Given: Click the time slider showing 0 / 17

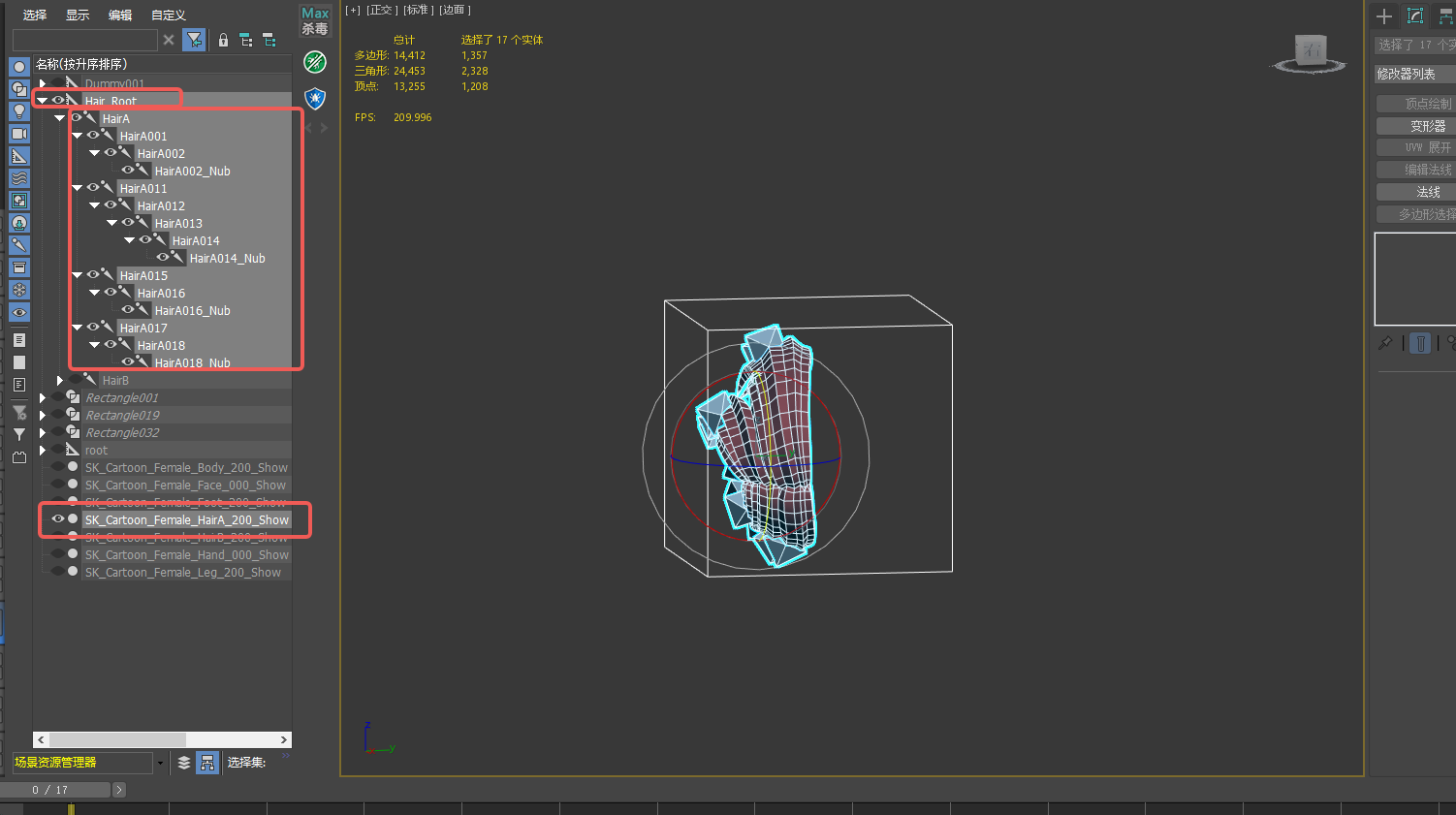Looking at the screenshot, I should [x=55, y=790].
